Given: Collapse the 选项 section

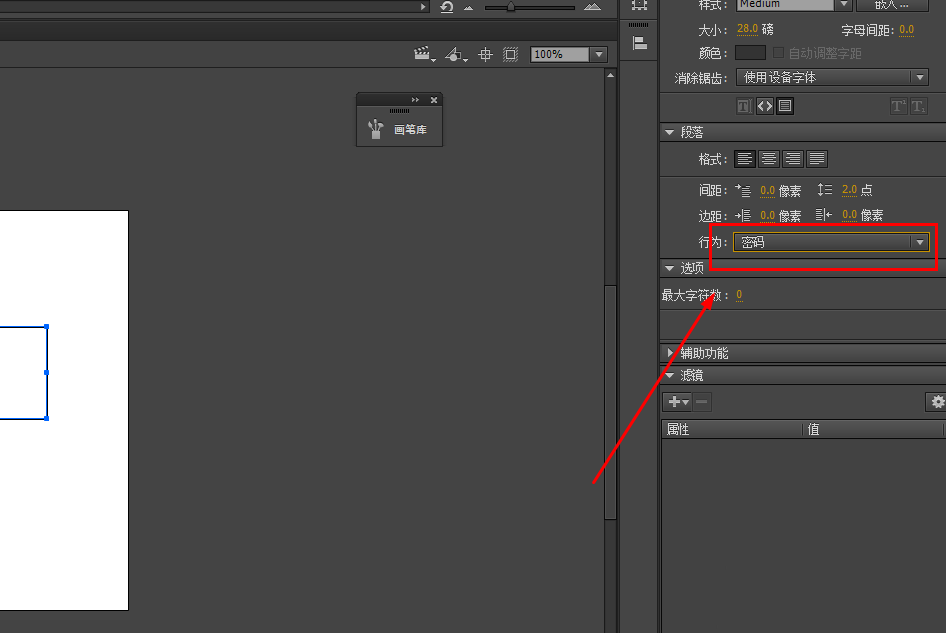Looking at the screenshot, I should click(669, 268).
